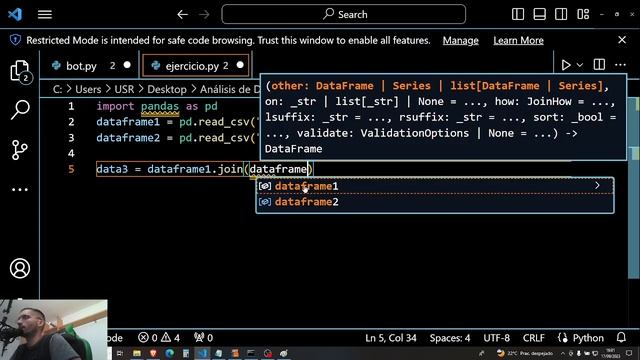The width and height of the screenshot is (640, 360).
Task: Open errors and warnings count in status bar
Action: (x=159, y=338)
